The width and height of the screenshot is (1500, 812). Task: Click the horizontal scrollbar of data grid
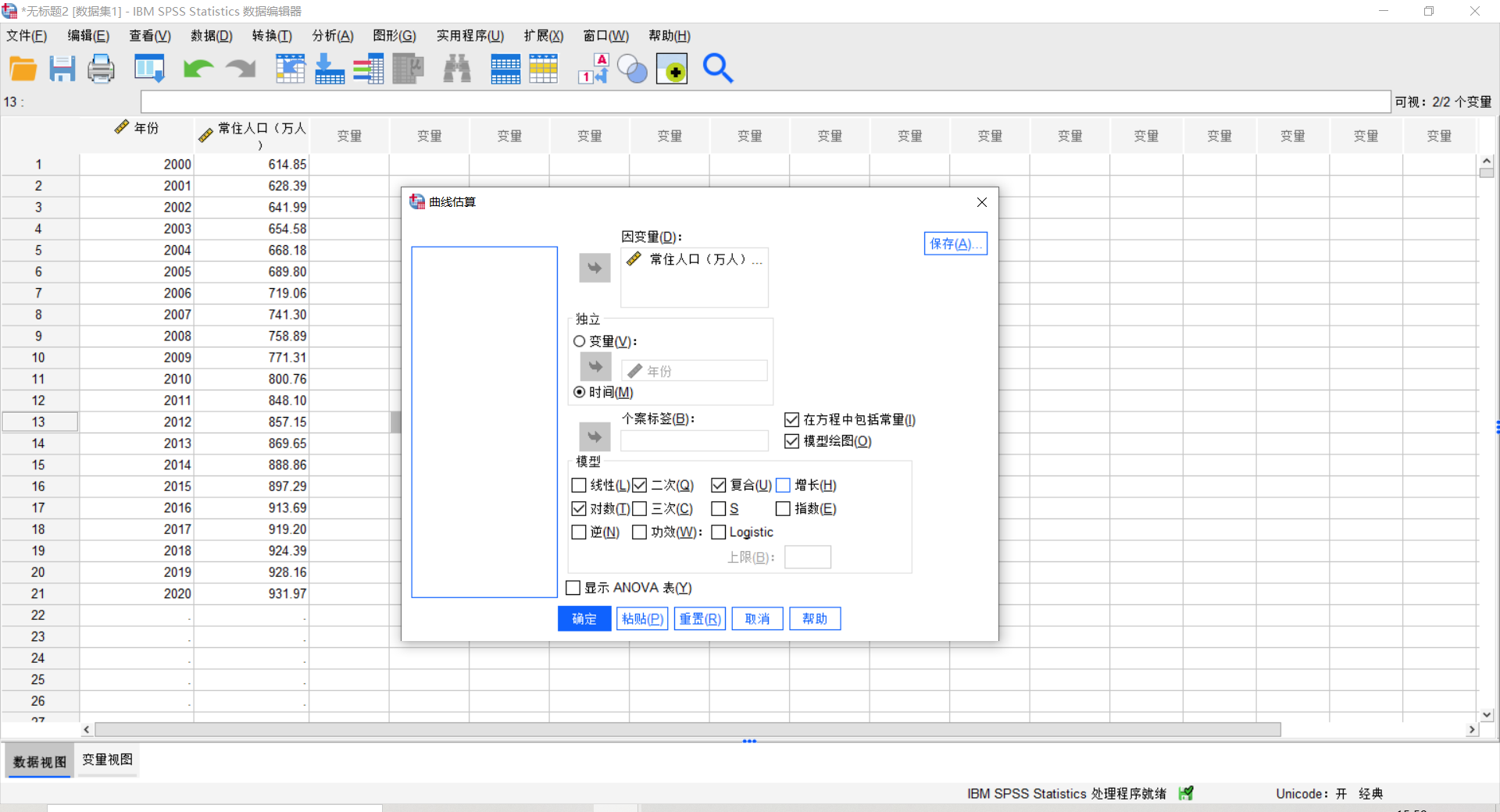click(x=687, y=729)
